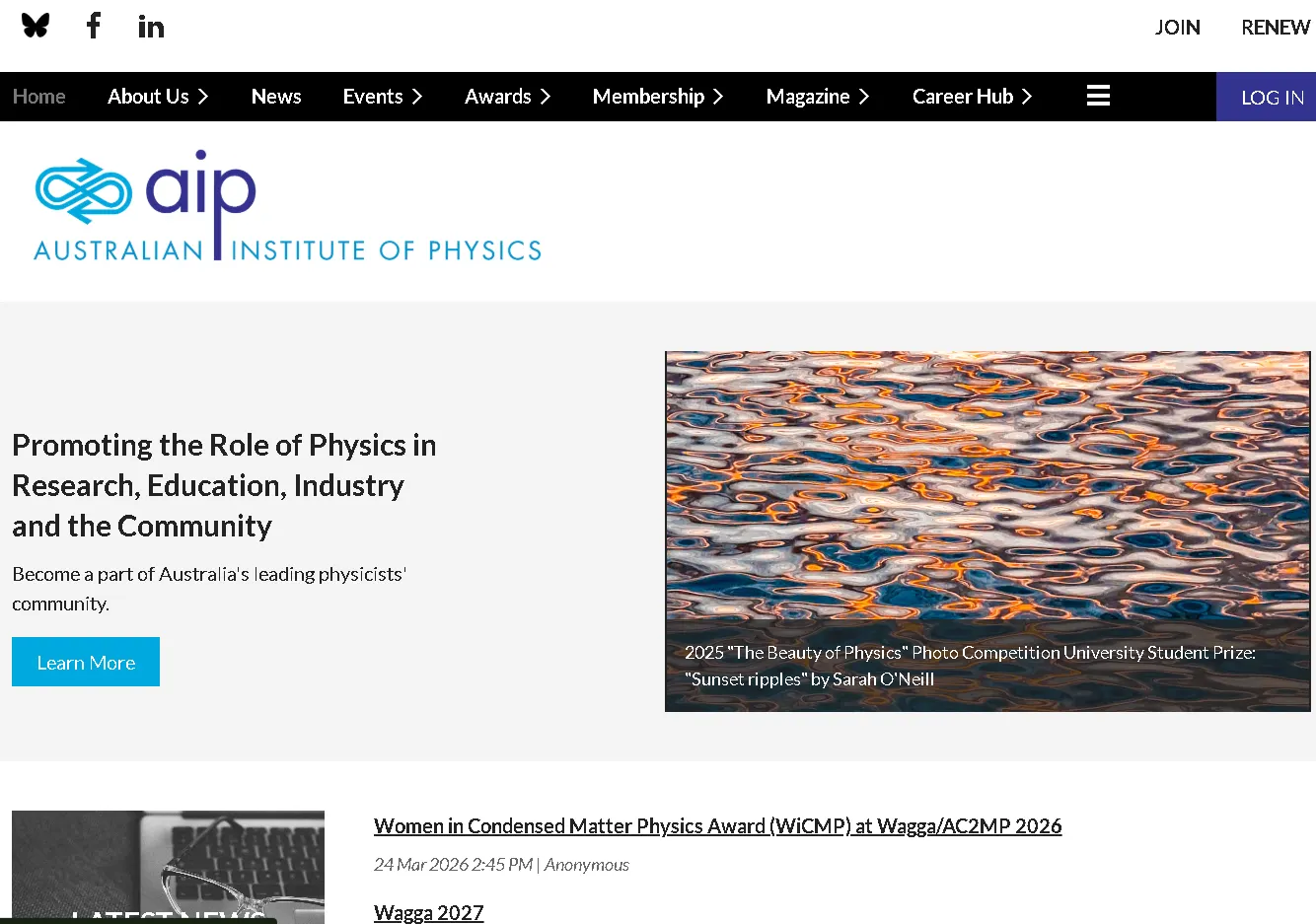
Task: Expand the Magazine navigation dropdown
Action: pos(817,96)
